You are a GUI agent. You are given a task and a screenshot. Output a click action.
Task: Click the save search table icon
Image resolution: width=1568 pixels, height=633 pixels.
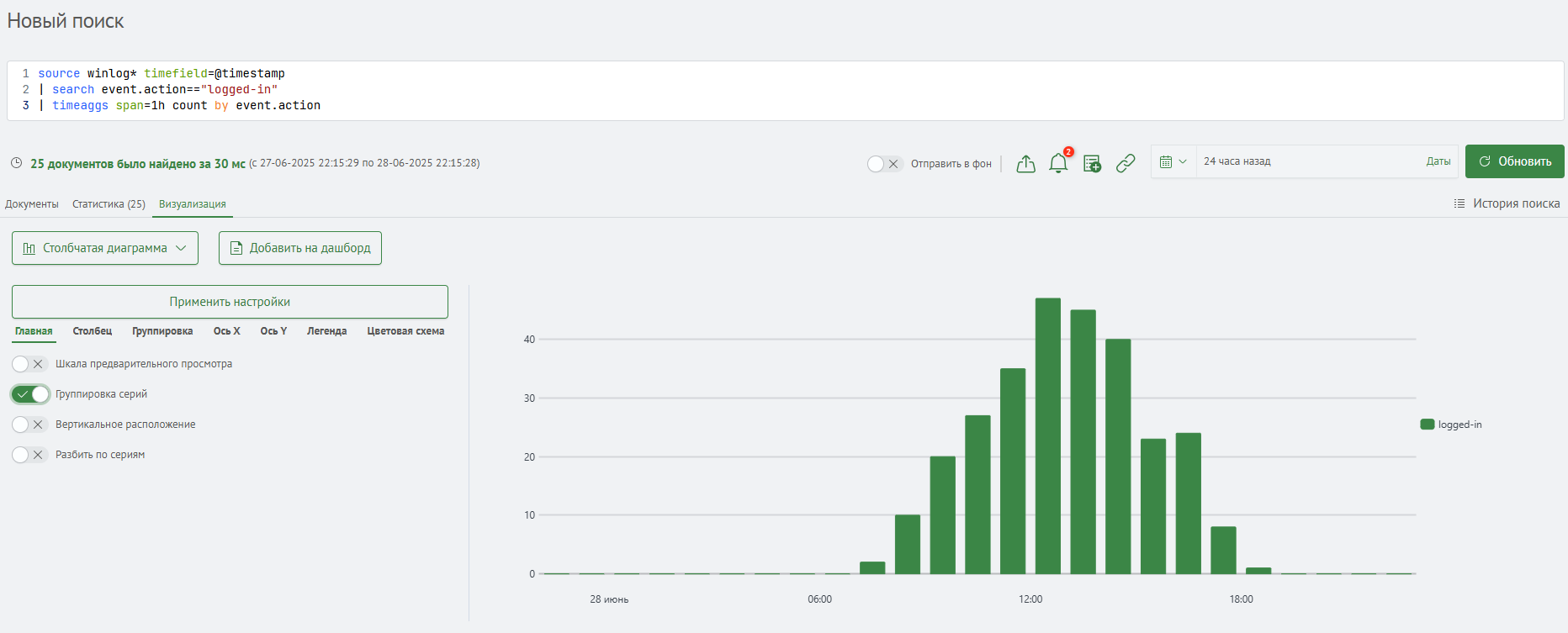(x=1092, y=164)
